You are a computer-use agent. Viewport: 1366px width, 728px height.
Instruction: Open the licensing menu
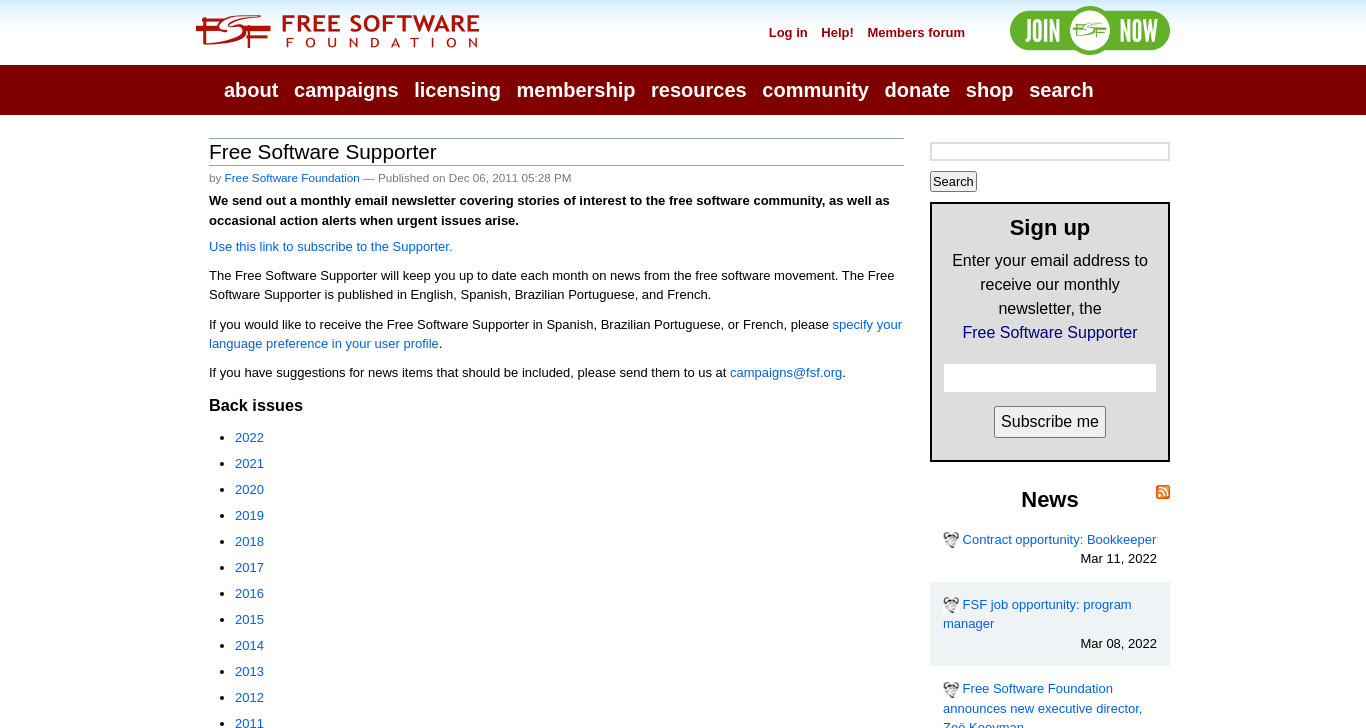(x=457, y=90)
